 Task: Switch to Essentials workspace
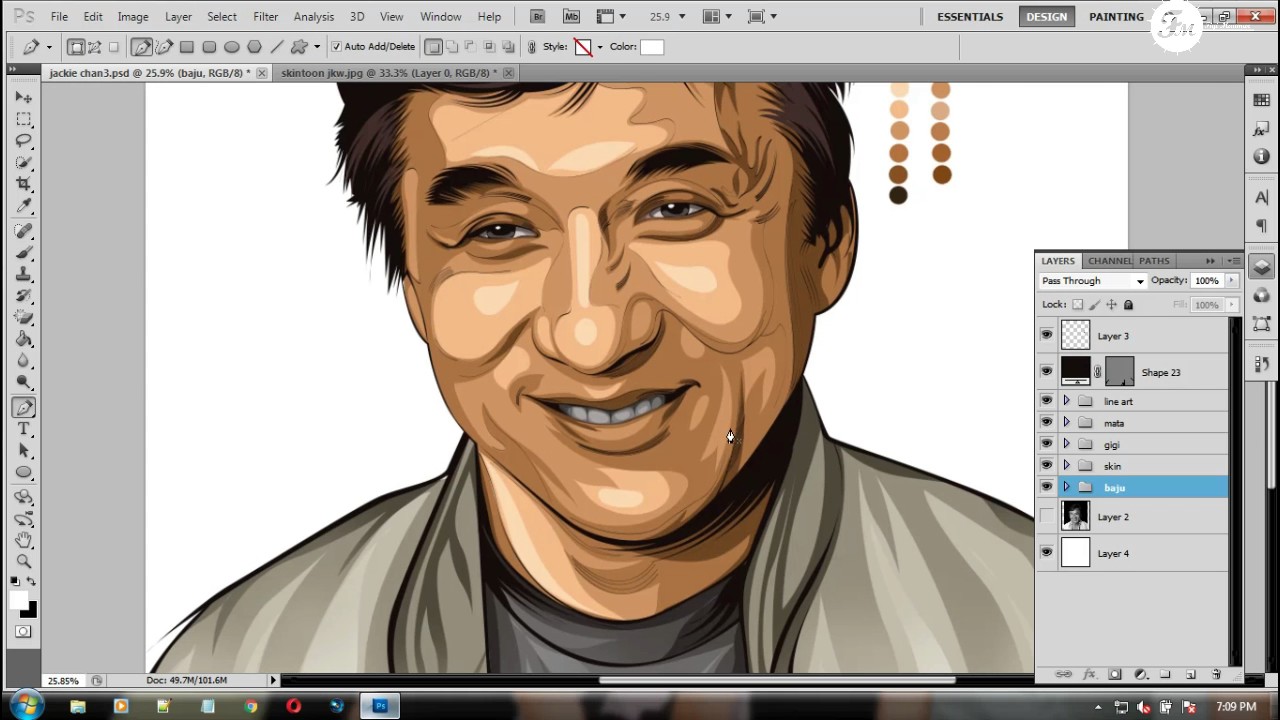point(970,16)
